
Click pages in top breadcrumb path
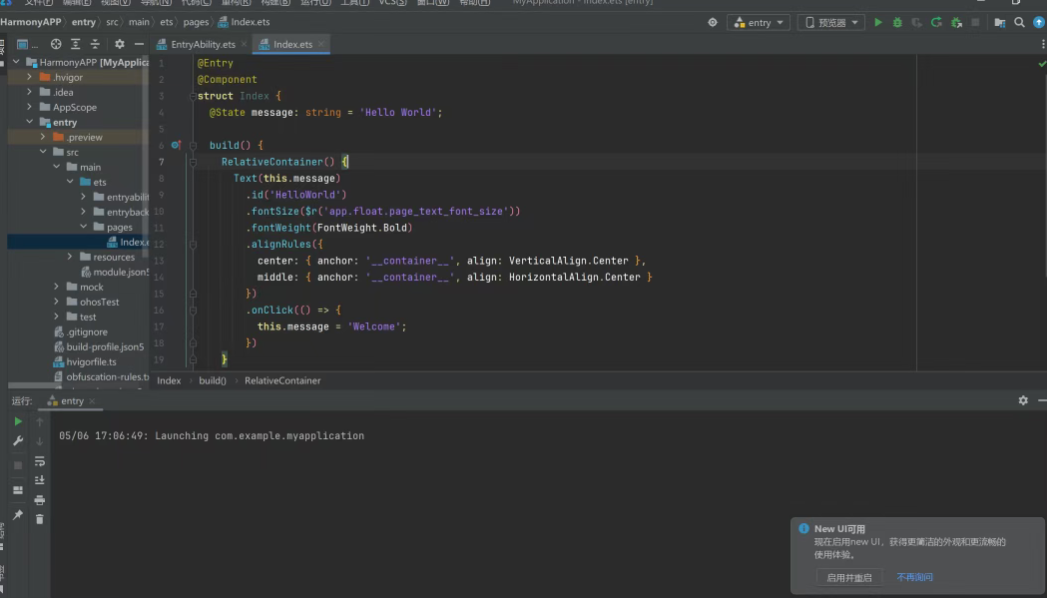tap(196, 22)
